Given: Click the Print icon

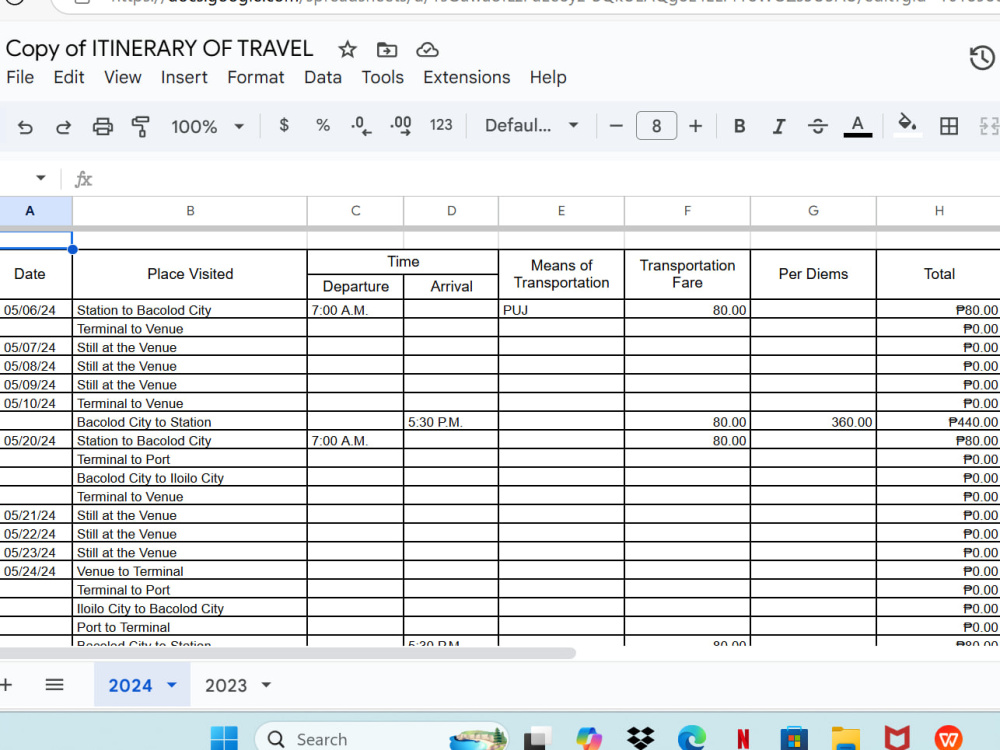Looking at the screenshot, I should tap(103, 126).
